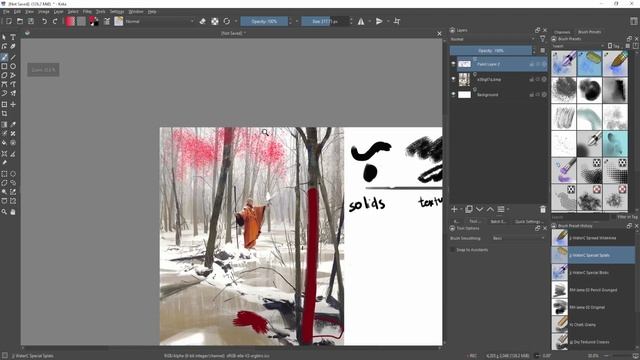Open the Help menu
This screenshot has width=640, height=360.
click(x=152, y=12)
